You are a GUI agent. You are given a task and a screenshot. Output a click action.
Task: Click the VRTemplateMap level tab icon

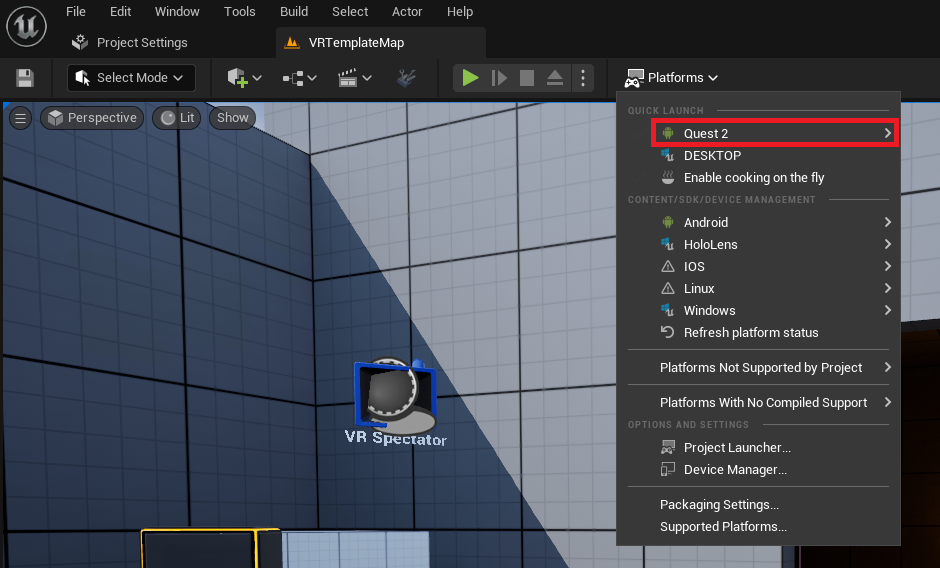292,43
